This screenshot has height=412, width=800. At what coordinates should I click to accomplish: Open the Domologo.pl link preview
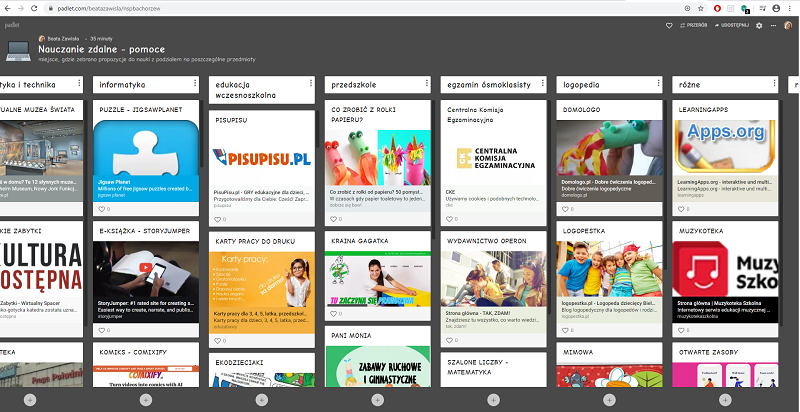click(x=609, y=189)
